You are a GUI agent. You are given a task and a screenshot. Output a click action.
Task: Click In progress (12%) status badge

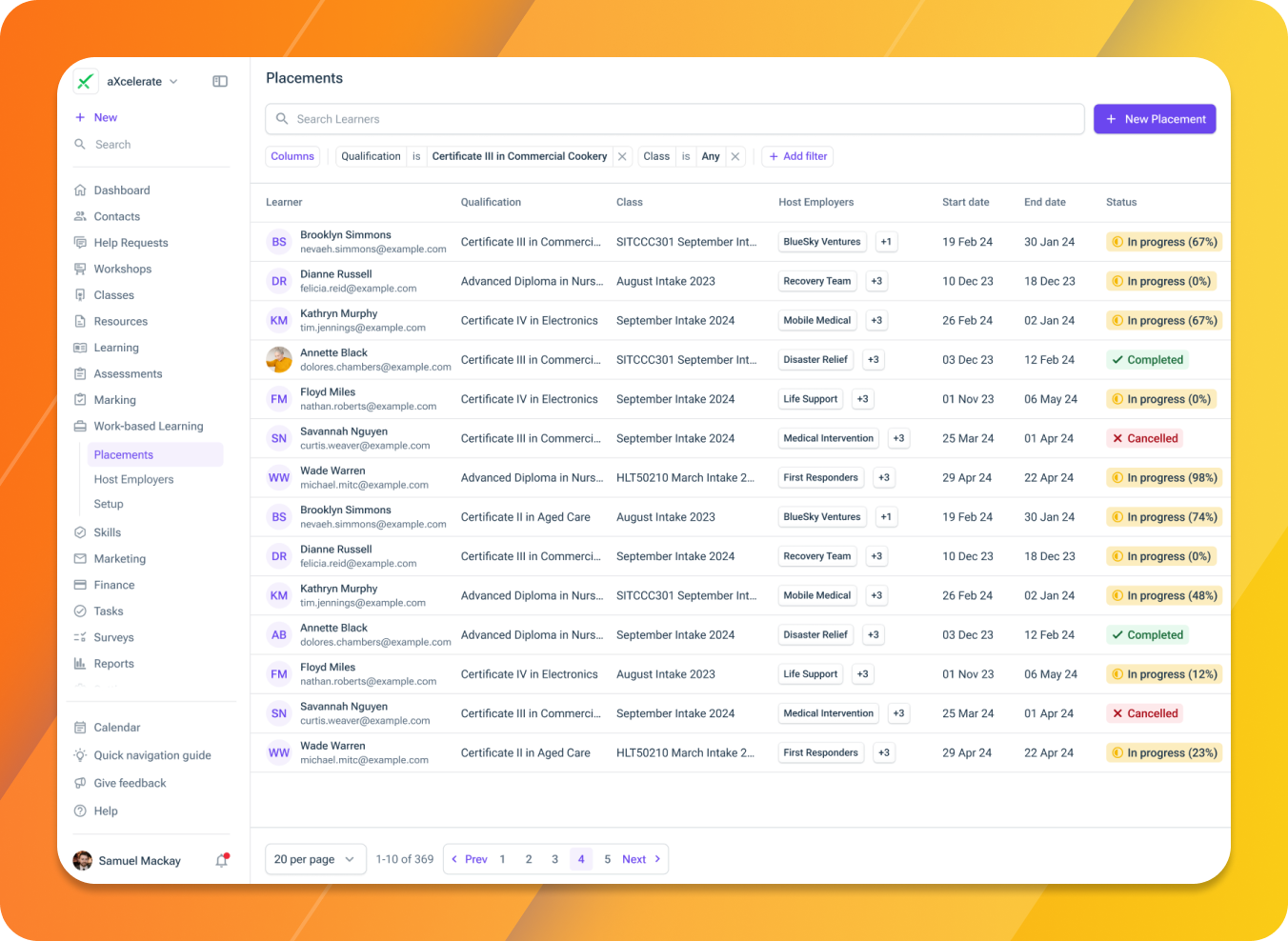tap(1164, 674)
